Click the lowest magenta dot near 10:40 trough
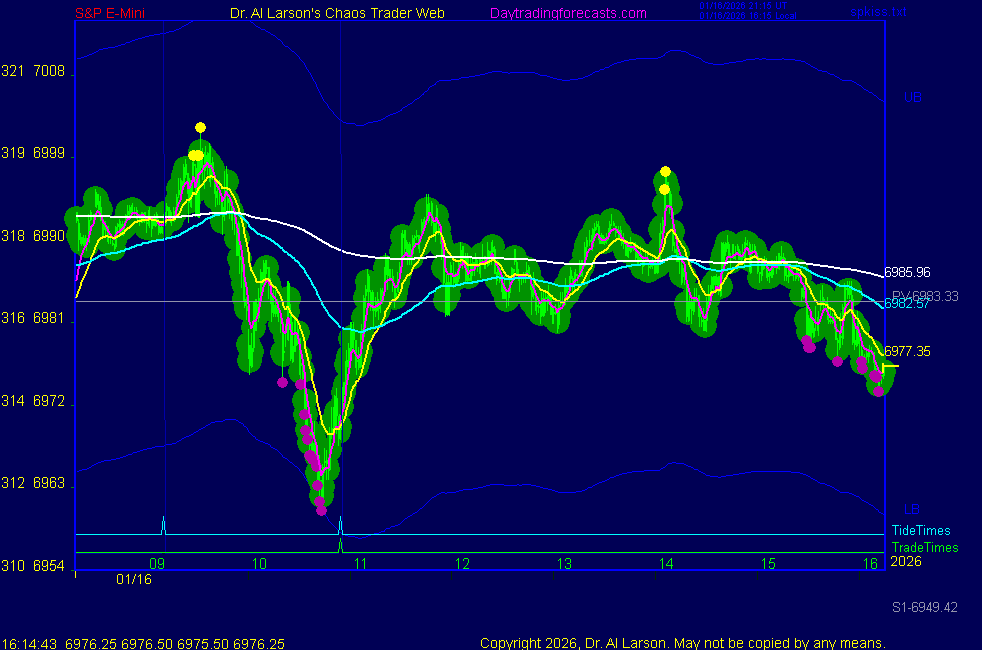Screen dimensions: 982x650 [321, 510]
